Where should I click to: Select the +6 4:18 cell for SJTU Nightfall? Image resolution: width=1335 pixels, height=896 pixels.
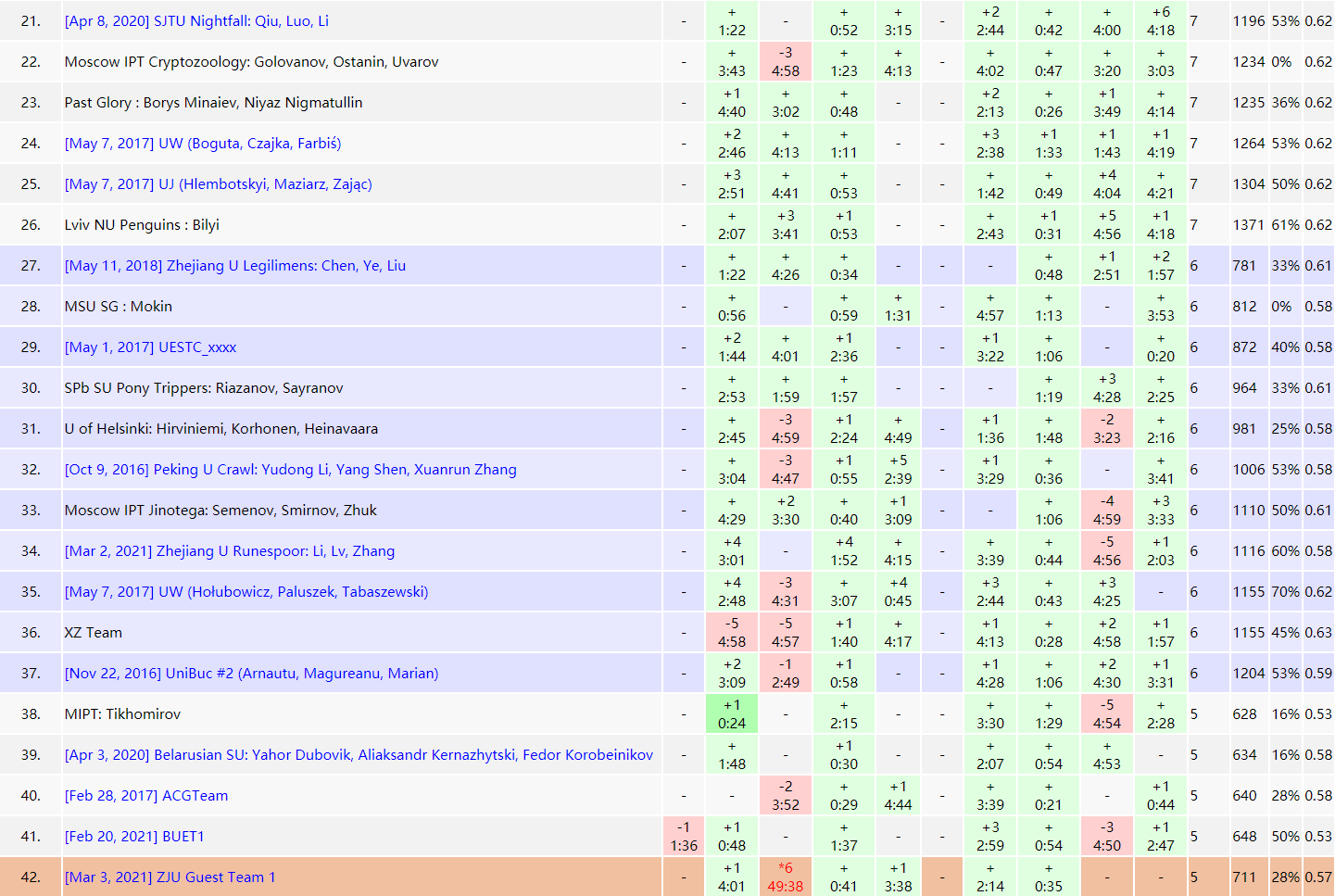click(x=1160, y=21)
